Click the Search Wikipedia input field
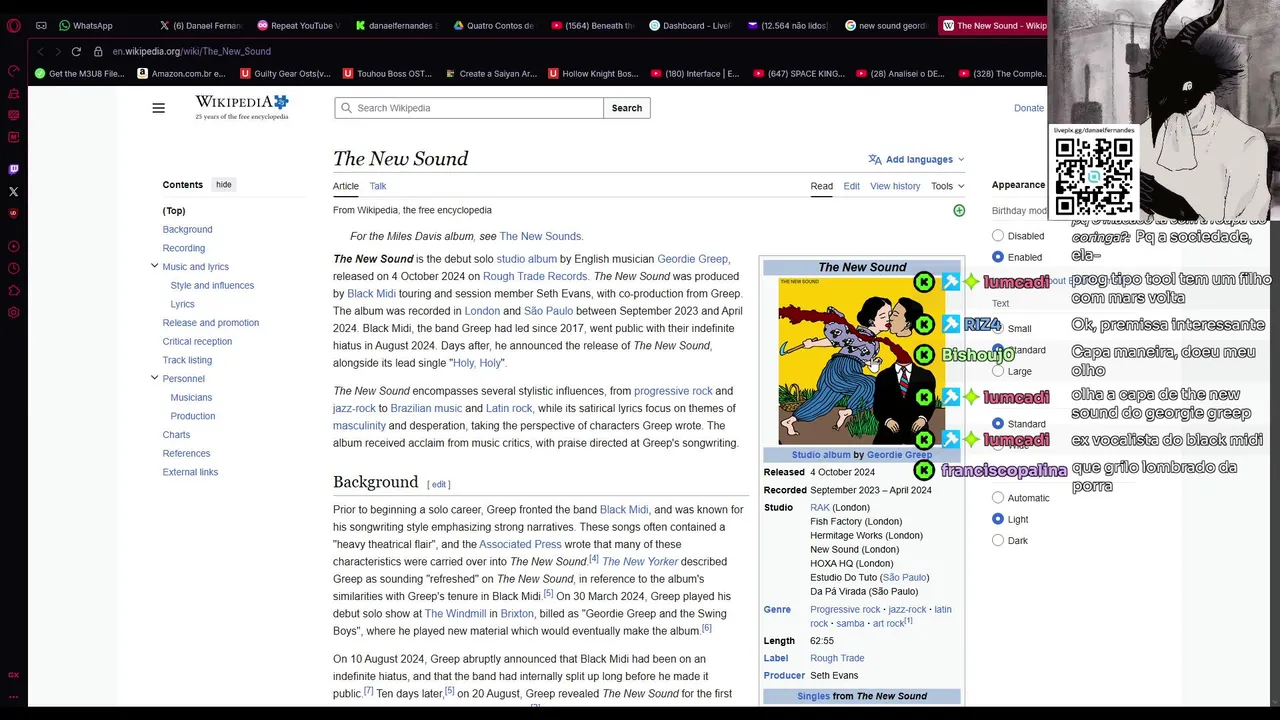The image size is (1280, 720). tap(469, 108)
